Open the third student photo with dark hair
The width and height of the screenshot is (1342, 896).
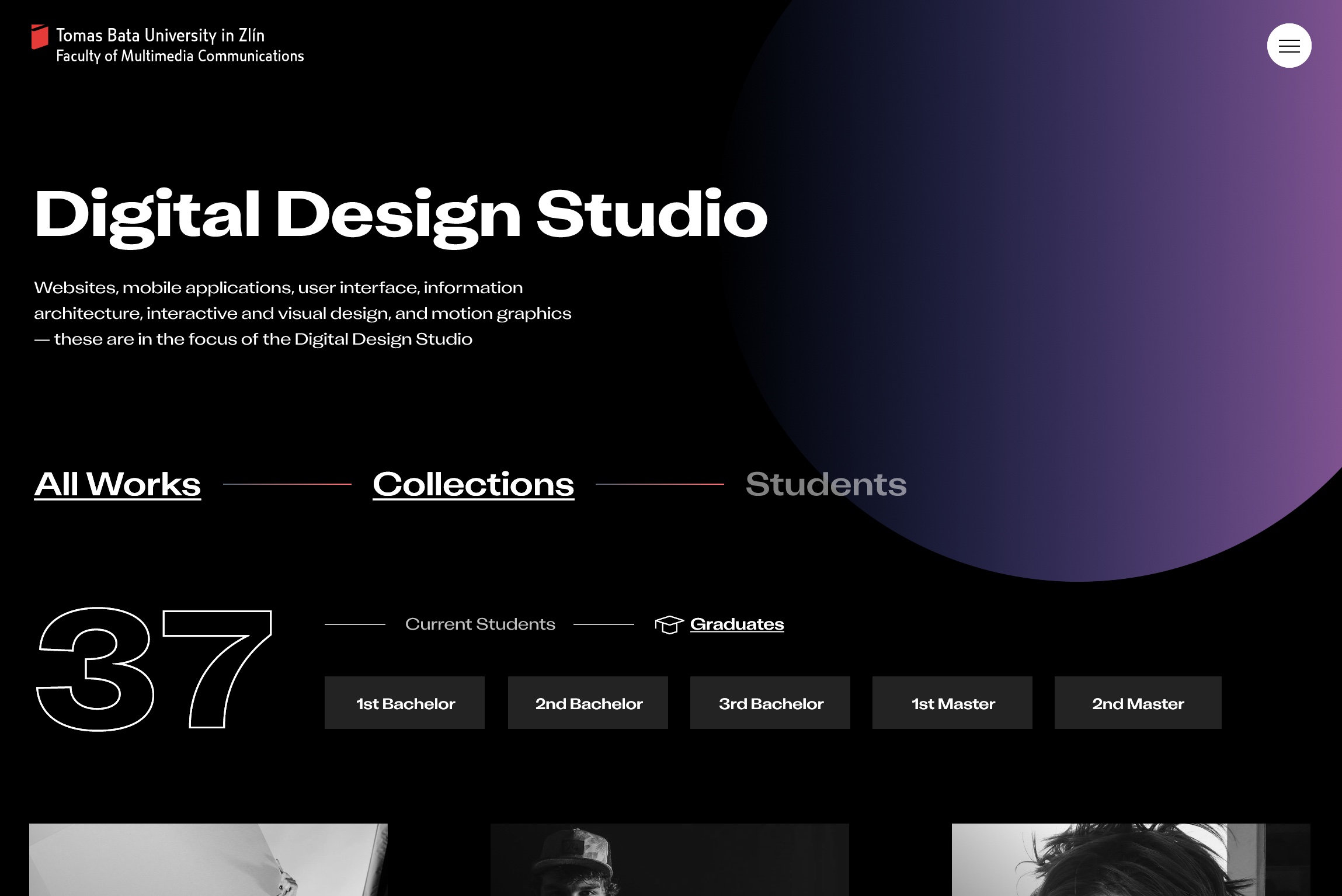tap(1131, 859)
